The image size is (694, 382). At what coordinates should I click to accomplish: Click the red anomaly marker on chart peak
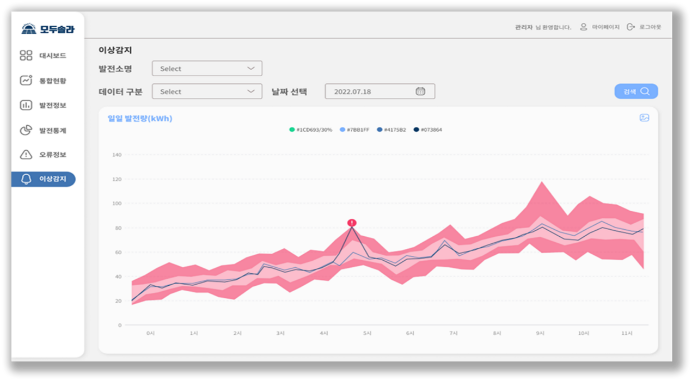[351, 222]
